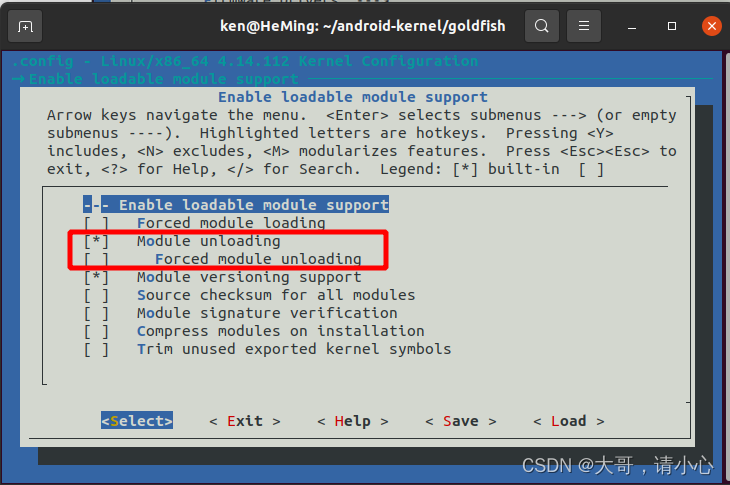Minimize the terminal window
730x485 pixels.
pos(632,27)
